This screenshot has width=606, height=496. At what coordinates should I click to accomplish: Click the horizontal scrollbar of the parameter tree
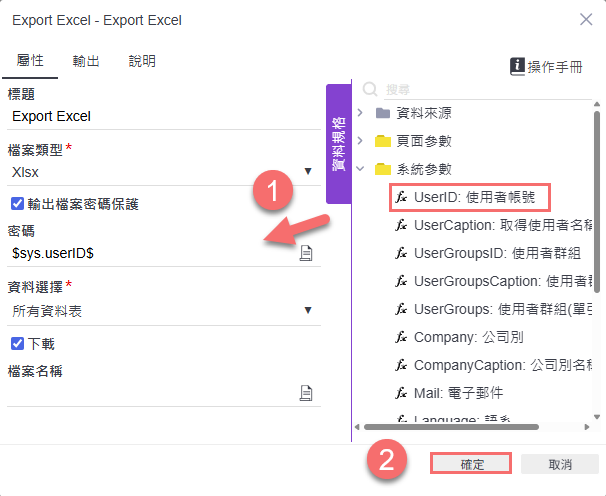click(451, 427)
